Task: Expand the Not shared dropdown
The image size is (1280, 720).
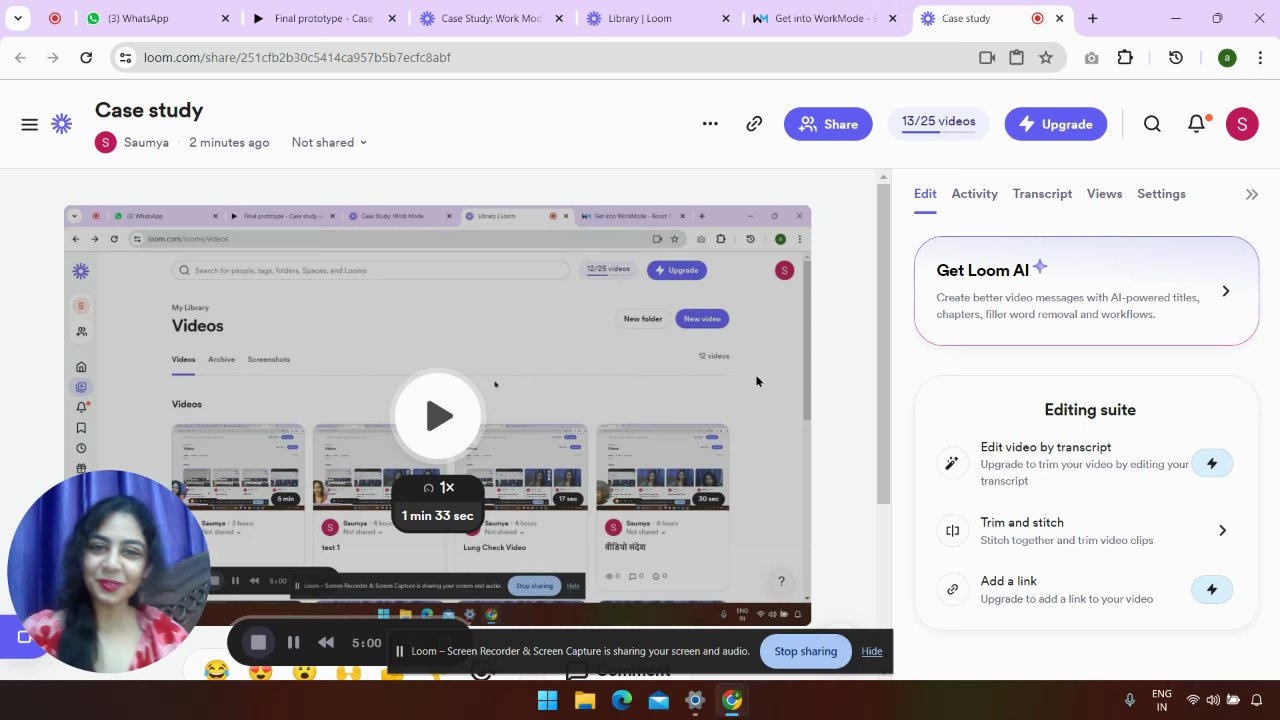Action: (329, 143)
